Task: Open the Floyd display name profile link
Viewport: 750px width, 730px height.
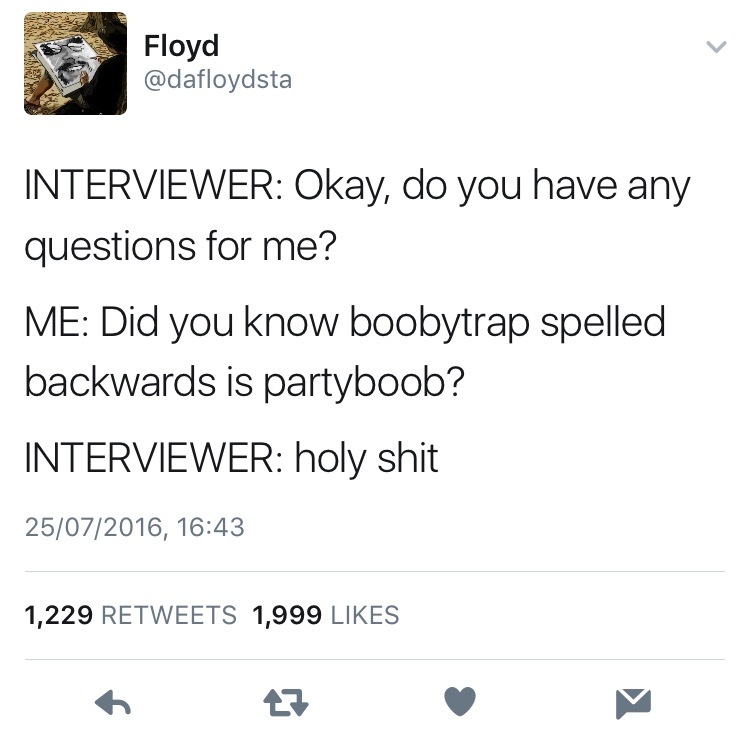Action: 181,47
